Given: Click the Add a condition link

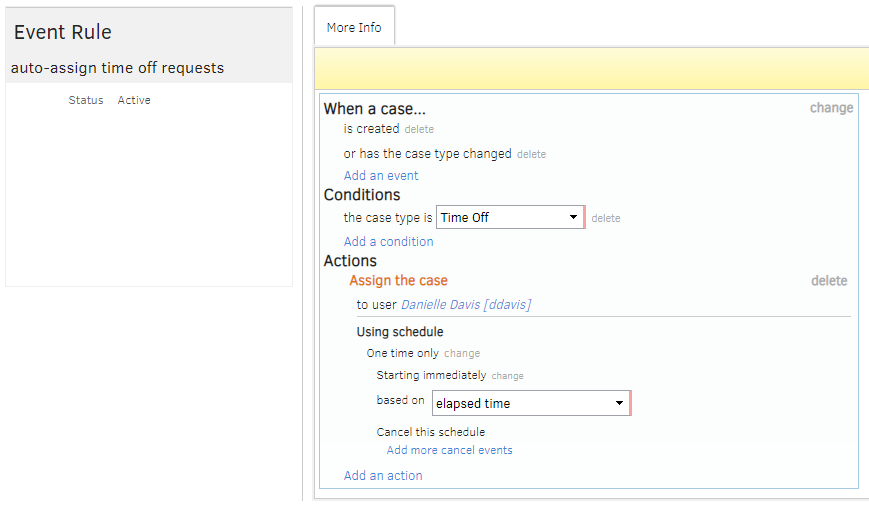Looking at the screenshot, I should [388, 242].
